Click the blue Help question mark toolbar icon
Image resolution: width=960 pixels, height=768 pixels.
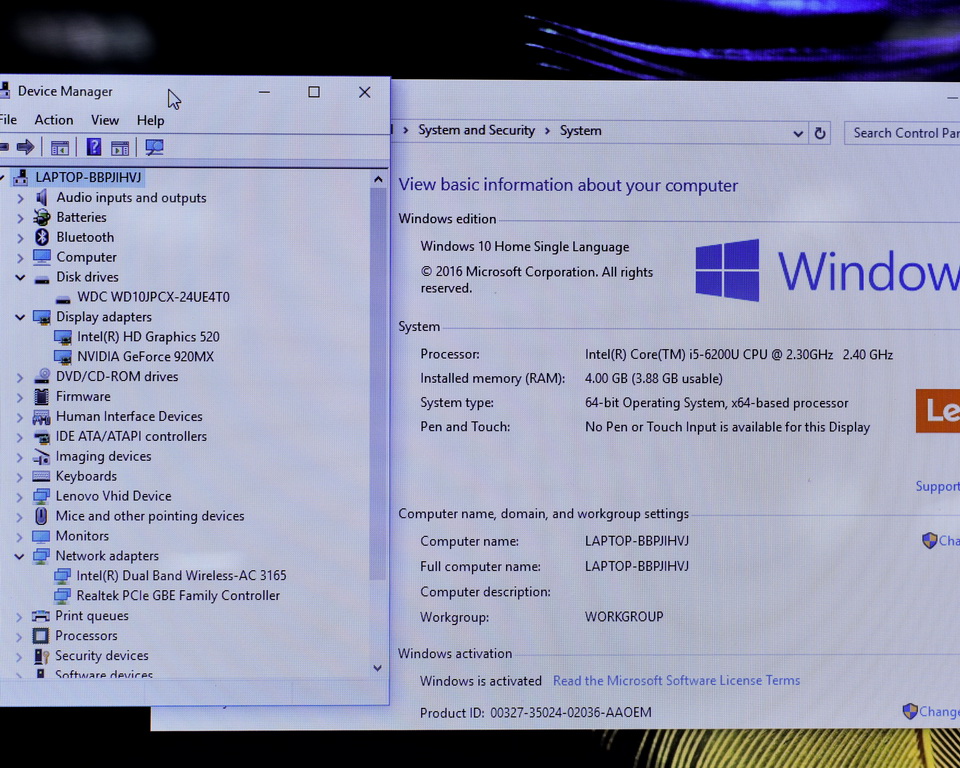(94, 147)
